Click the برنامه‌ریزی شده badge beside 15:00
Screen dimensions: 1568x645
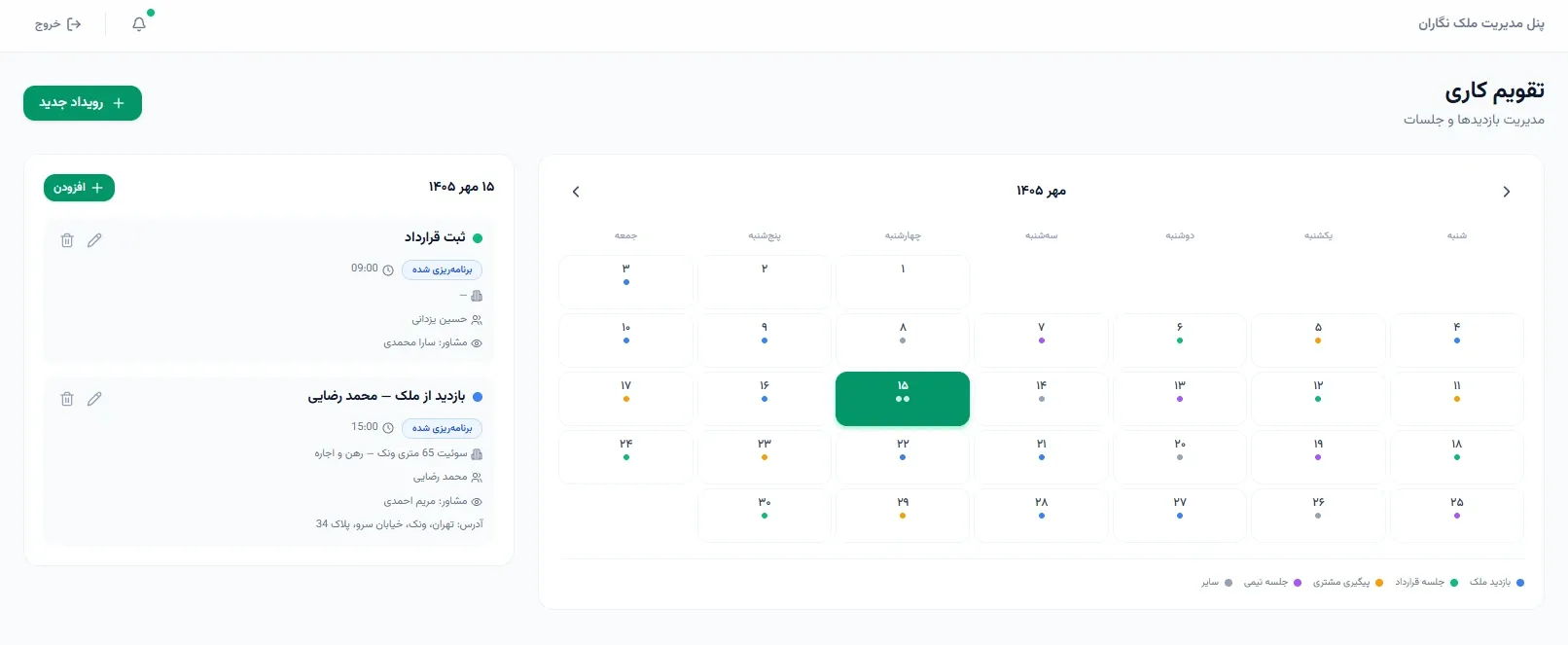443,428
